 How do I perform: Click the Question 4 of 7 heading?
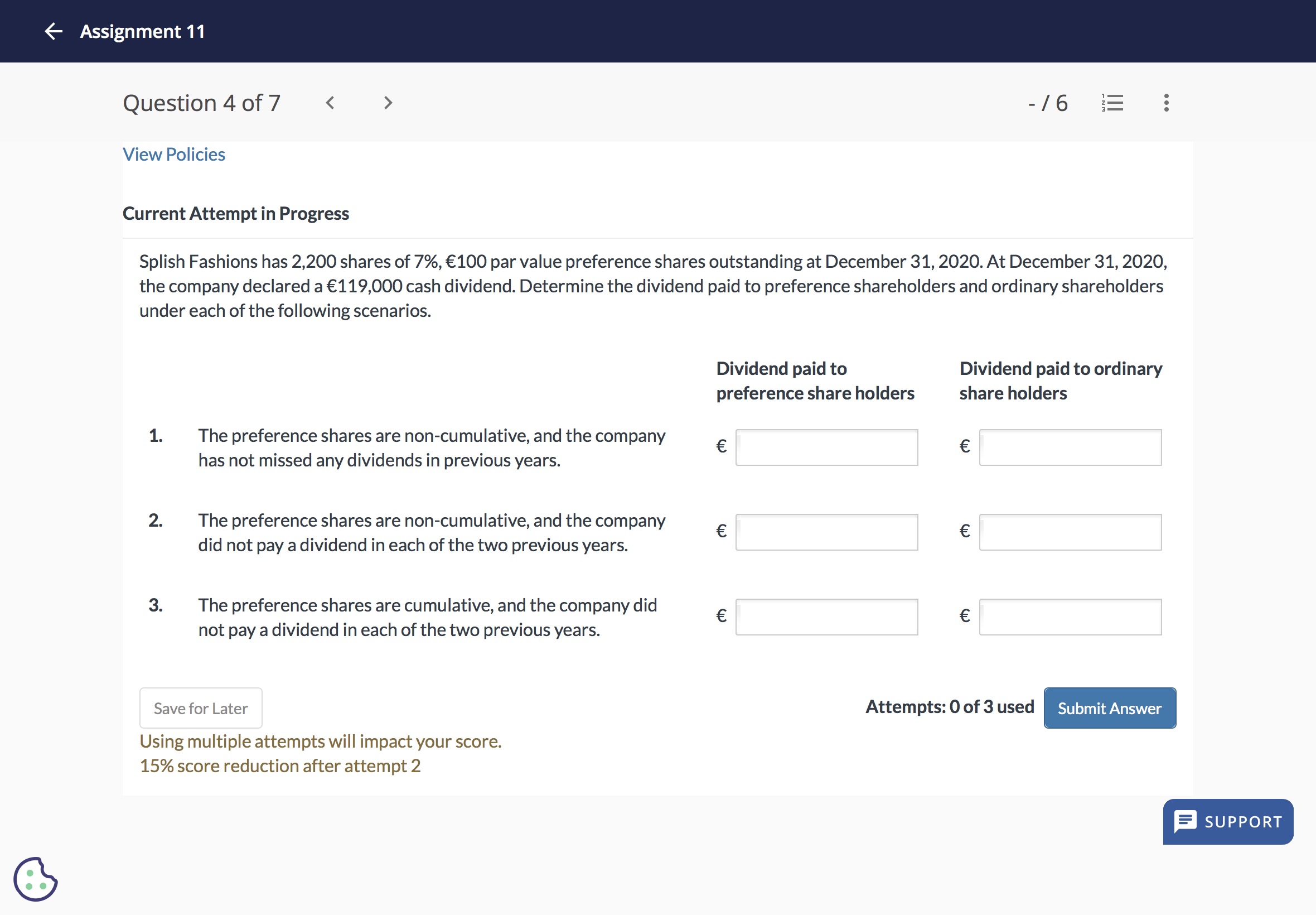(x=202, y=103)
